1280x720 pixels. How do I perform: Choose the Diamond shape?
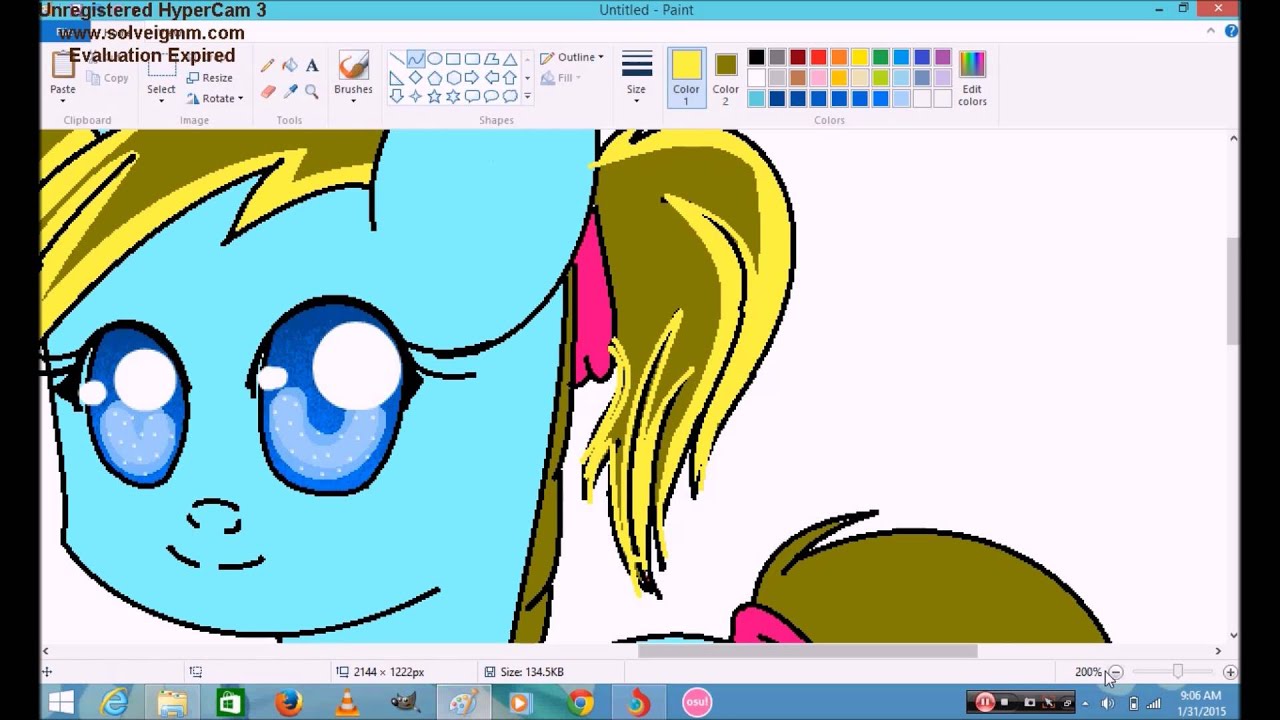[x=416, y=78]
